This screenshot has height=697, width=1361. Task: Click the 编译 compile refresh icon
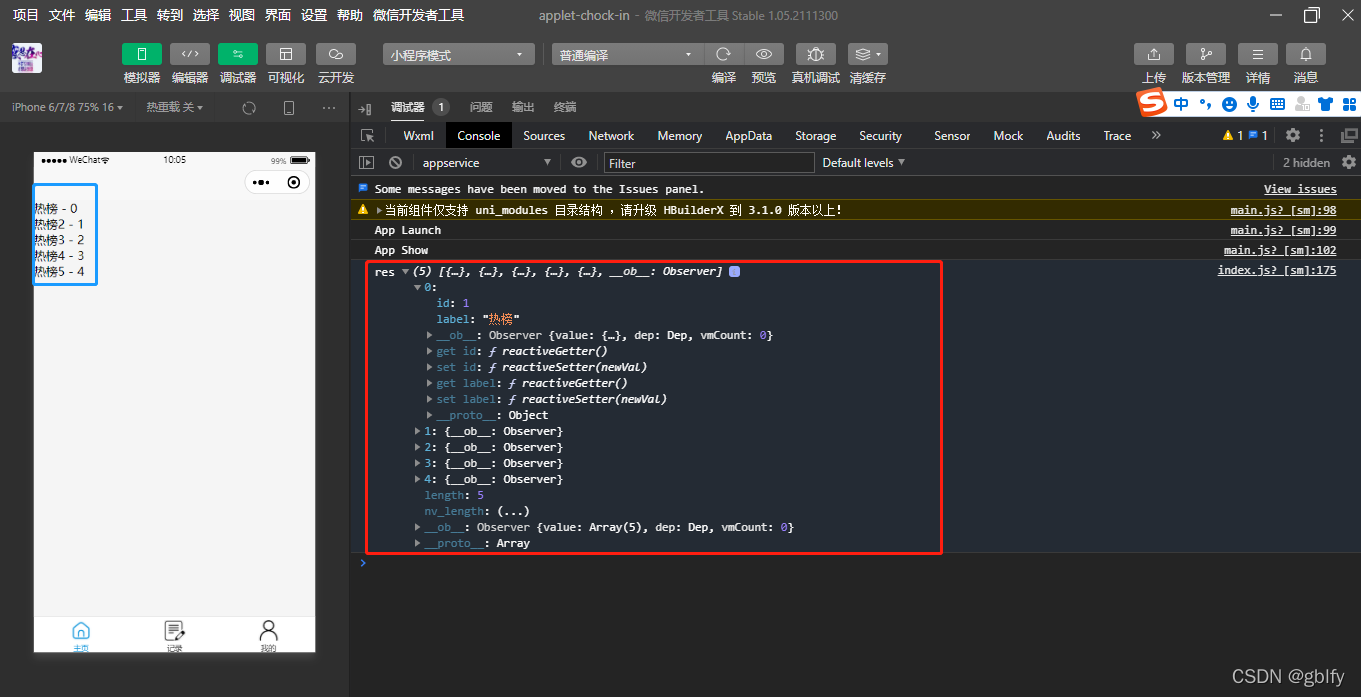point(724,54)
